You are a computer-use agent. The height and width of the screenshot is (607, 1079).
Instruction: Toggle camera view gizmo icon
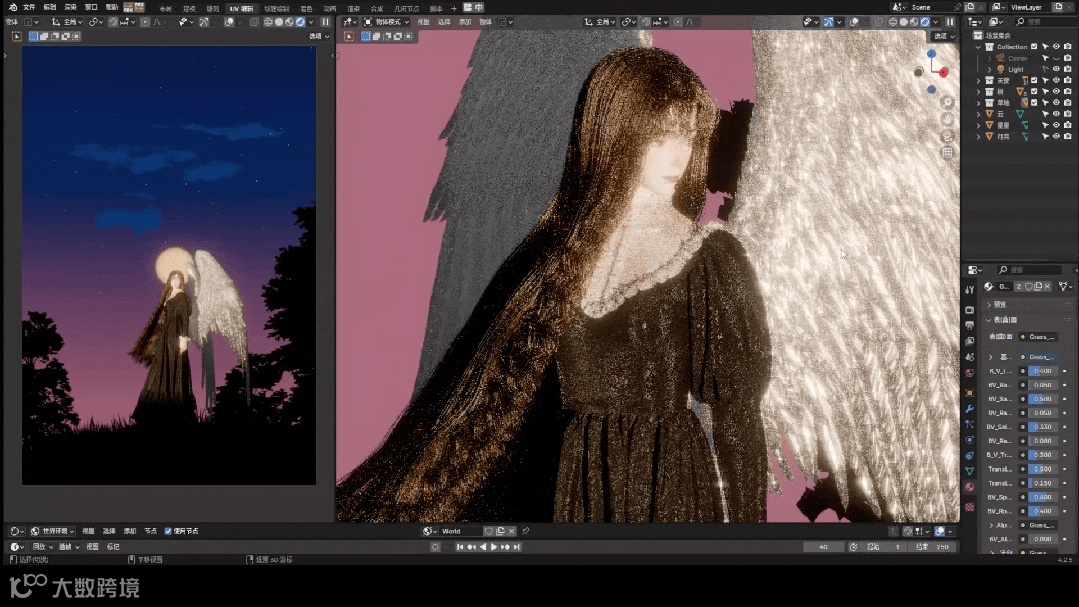(948, 136)
